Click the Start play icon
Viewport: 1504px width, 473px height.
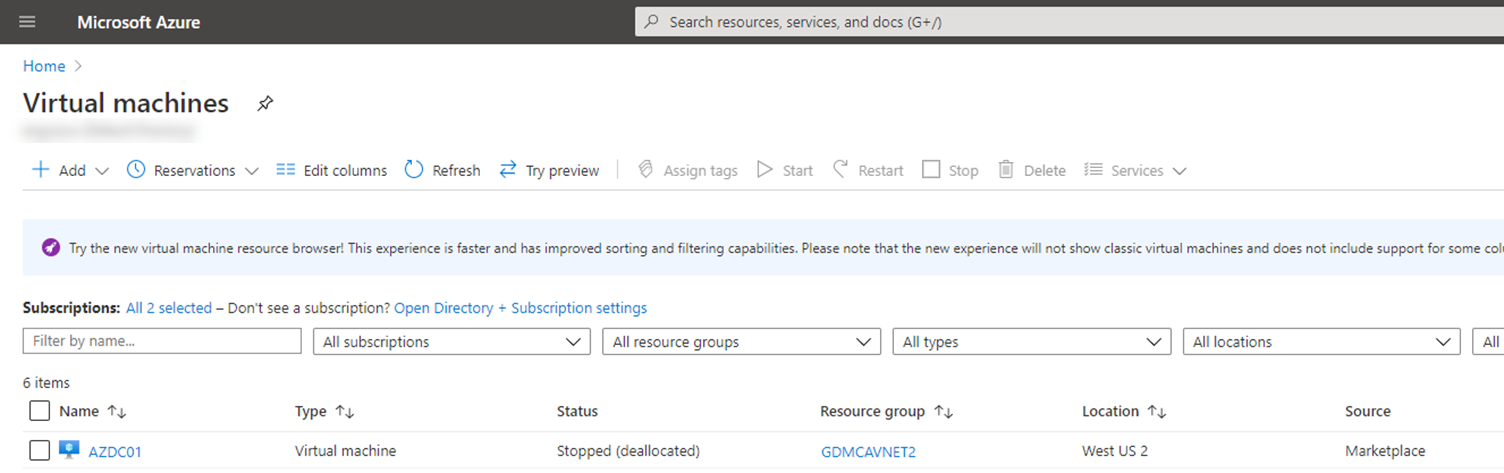pos(765,170)
